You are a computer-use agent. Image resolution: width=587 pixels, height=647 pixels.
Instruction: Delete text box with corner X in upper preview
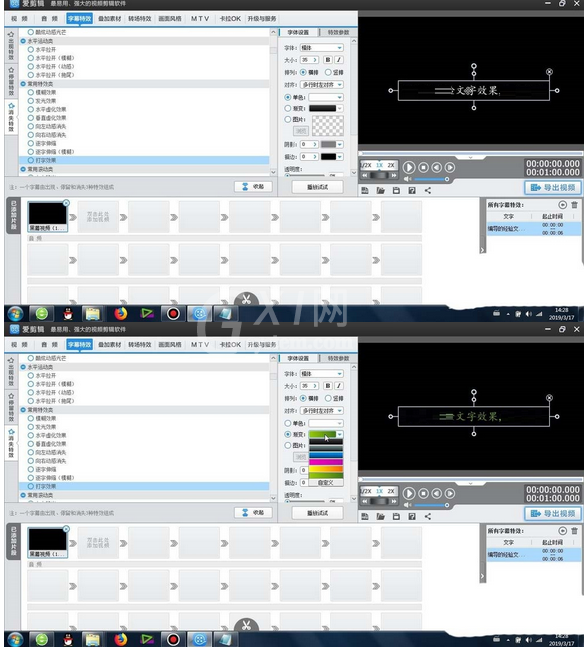549,72
